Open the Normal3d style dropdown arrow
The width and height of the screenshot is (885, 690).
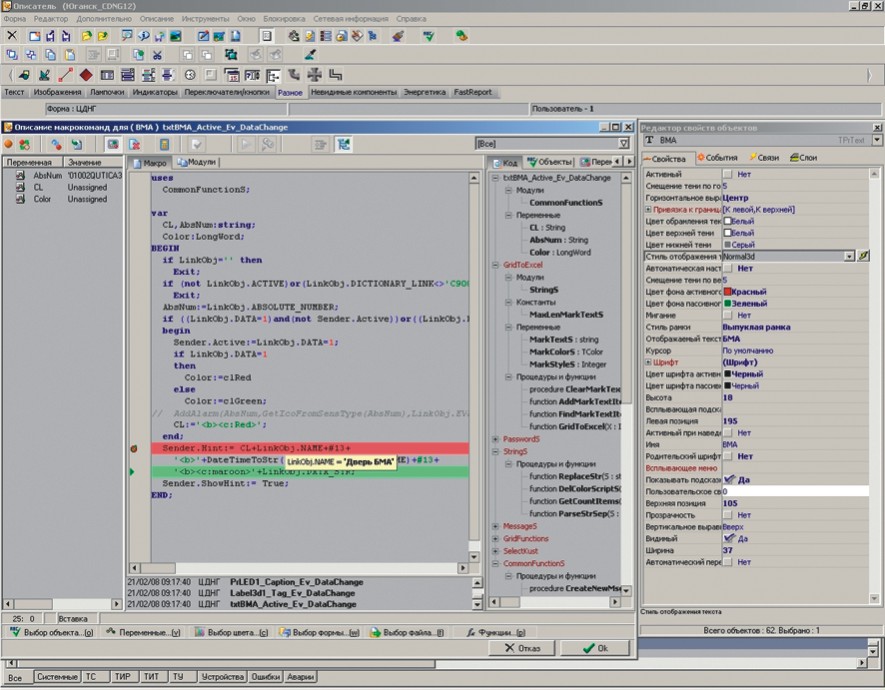(849, 256)
